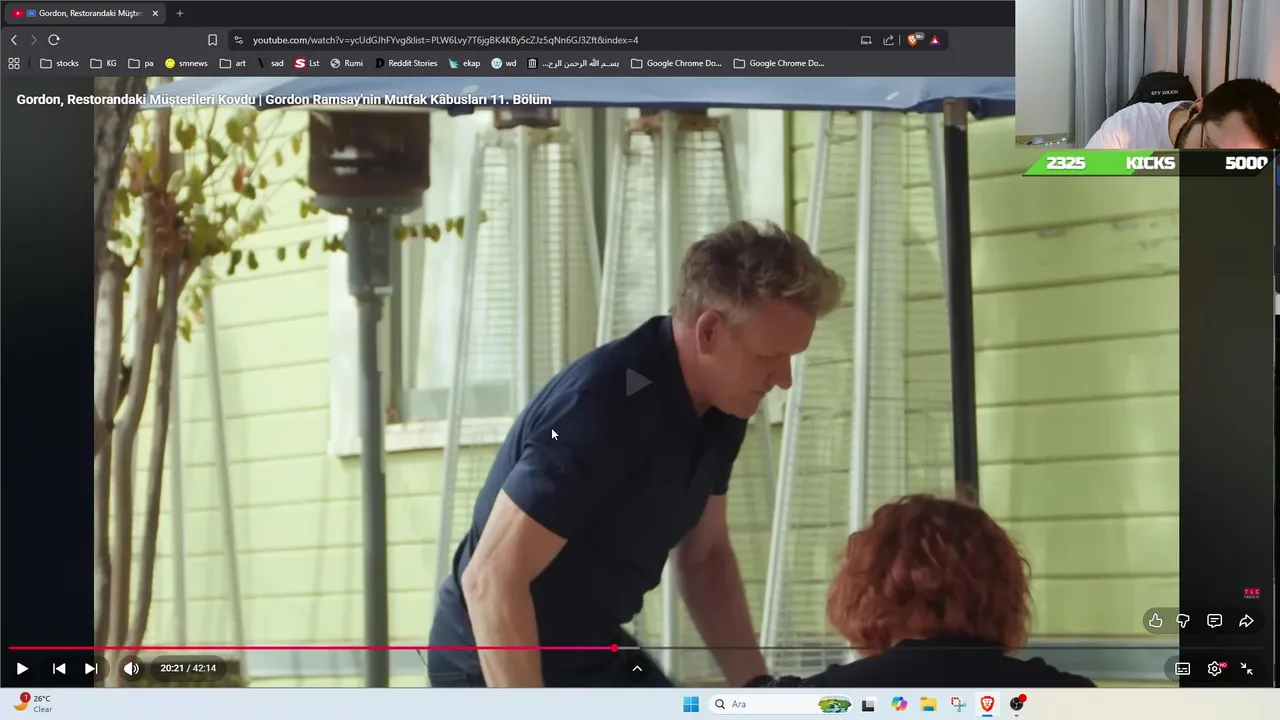Open cast/picture-in-picture icon in address bar
The width and height of the screenshot is (1280, 720).
866,40
